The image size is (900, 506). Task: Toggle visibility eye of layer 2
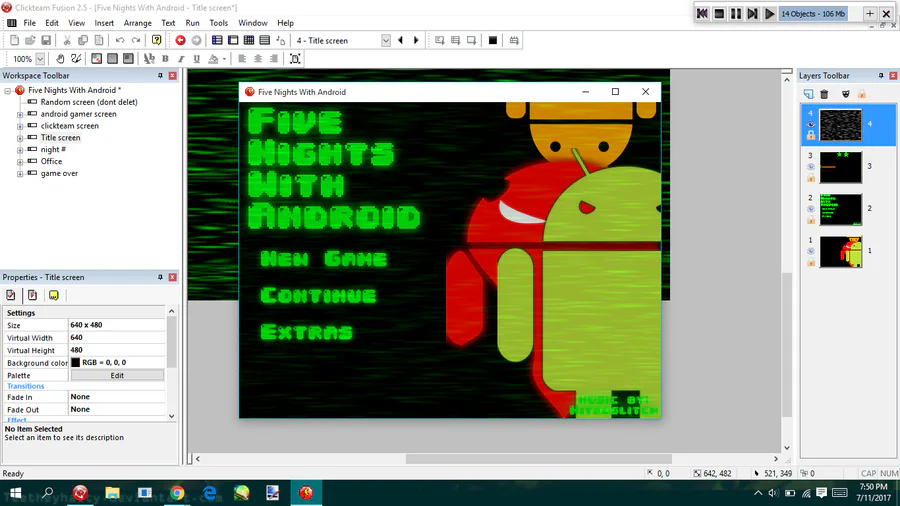tap(810, 209)
